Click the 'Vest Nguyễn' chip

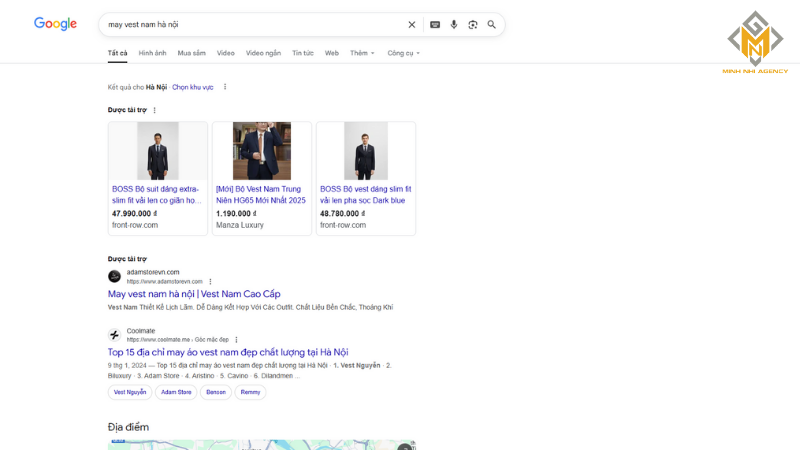[x=130, y=392]
